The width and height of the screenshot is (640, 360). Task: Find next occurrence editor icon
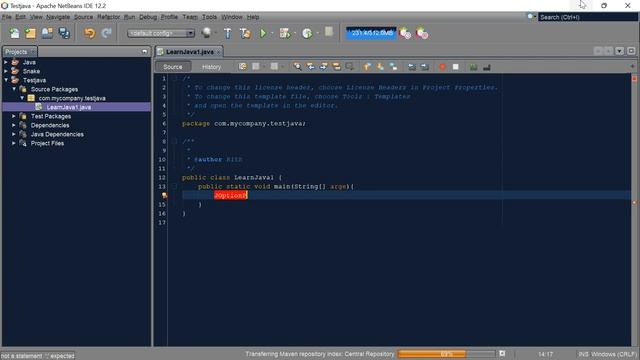(324, 67)
